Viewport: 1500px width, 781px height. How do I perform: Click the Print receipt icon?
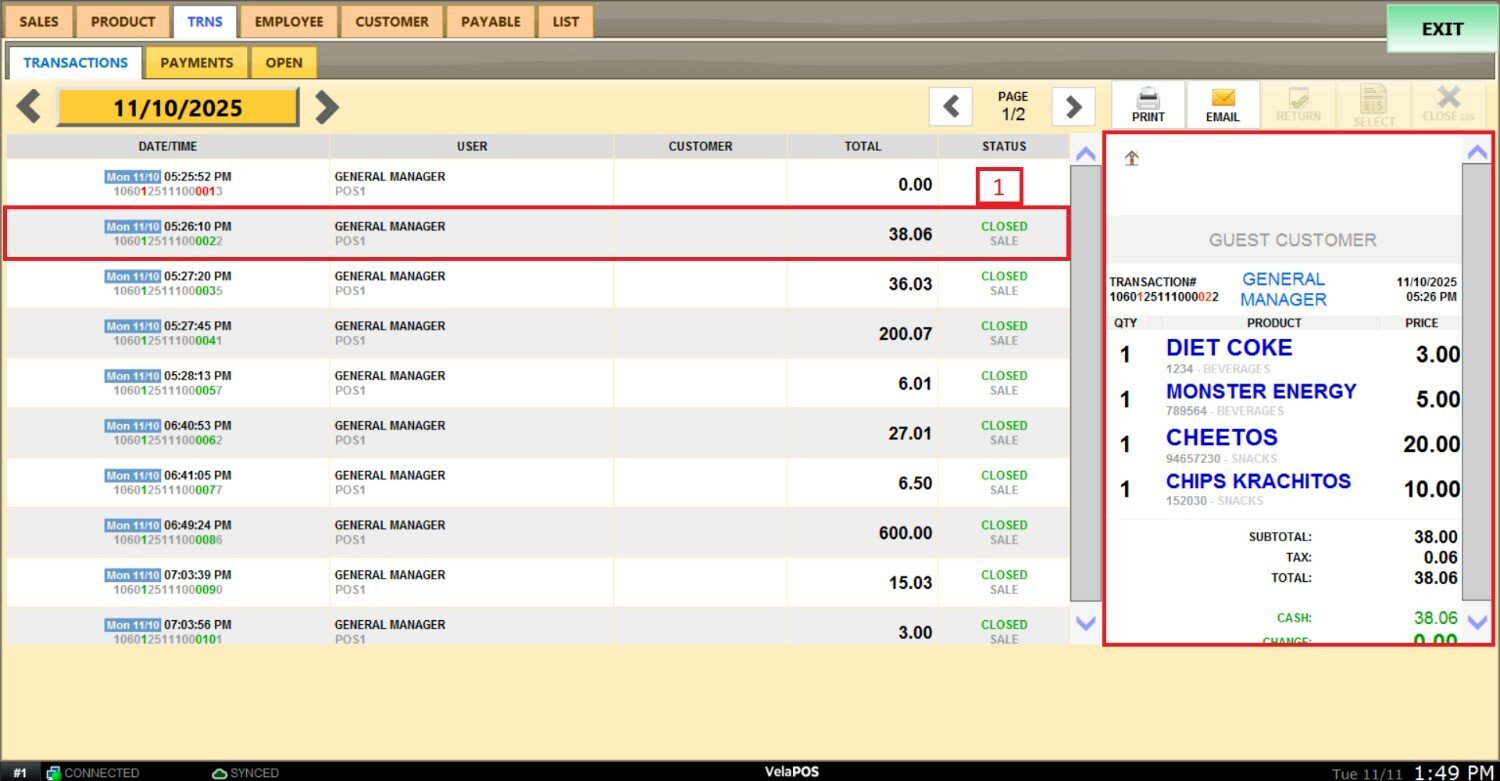click(x=1148, y=99)
